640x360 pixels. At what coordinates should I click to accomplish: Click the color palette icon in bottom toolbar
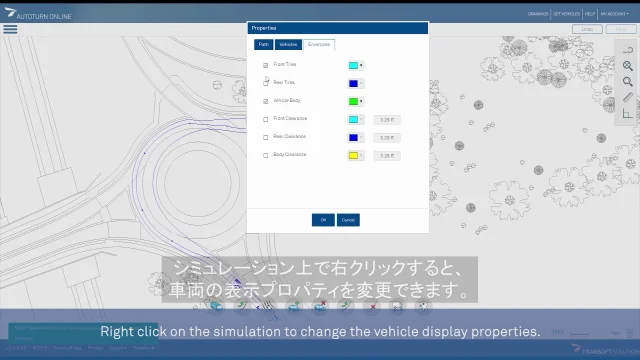(x=423, y=306)
